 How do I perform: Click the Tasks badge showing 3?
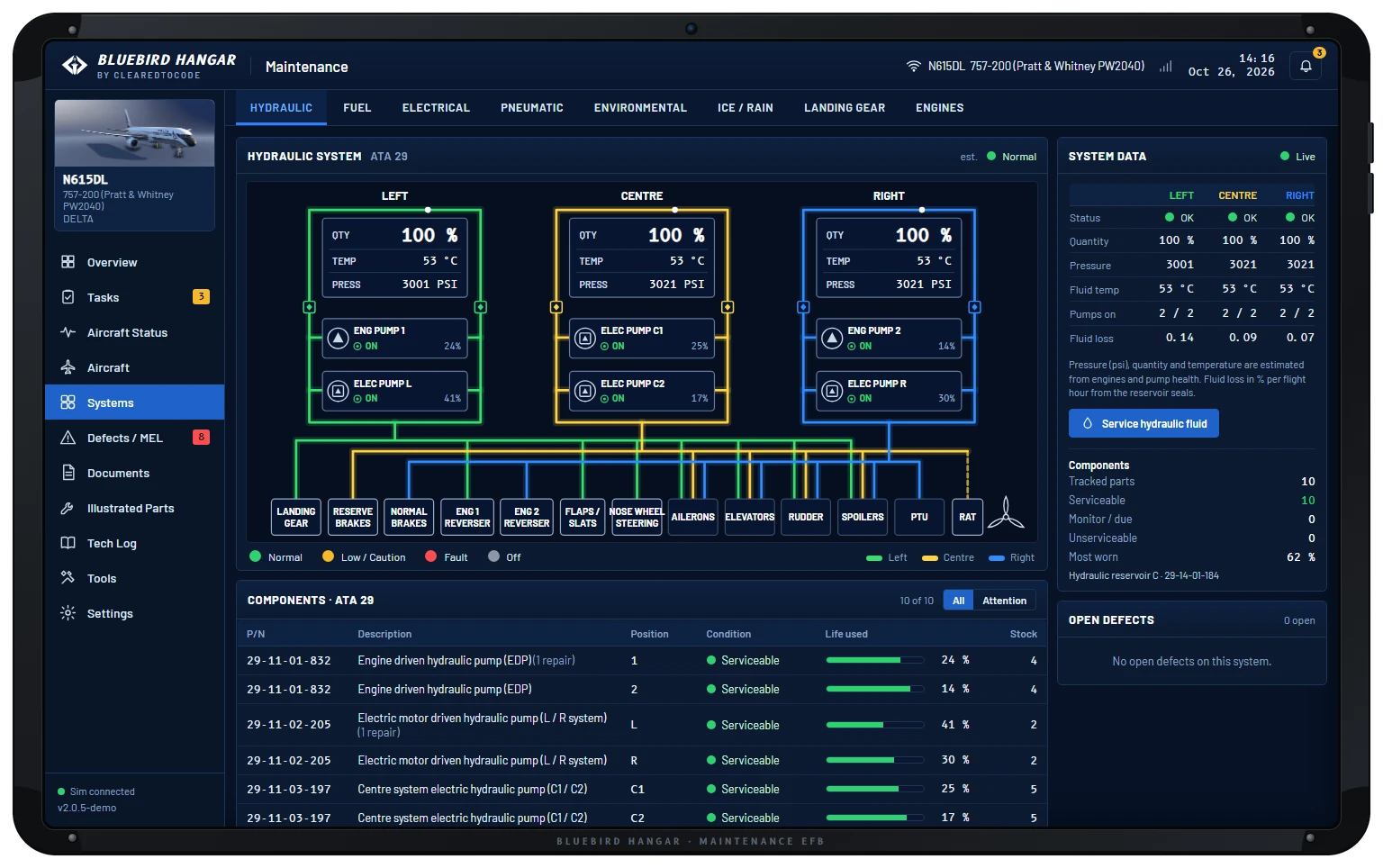201,296
